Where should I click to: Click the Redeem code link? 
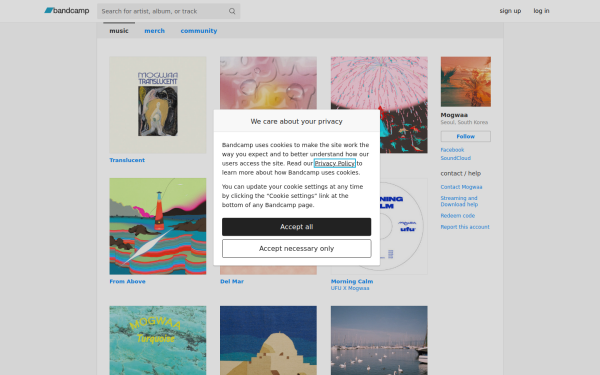[x=458, y=215]
